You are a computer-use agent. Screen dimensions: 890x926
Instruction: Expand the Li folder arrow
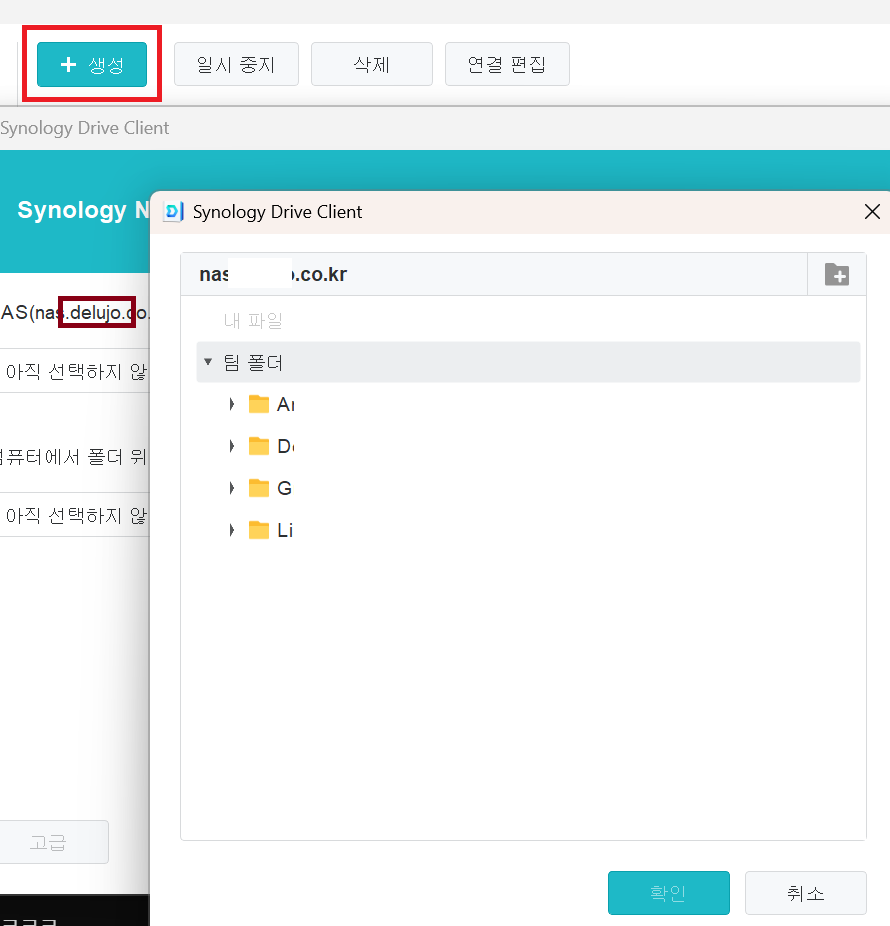click(x=232, y=530)
